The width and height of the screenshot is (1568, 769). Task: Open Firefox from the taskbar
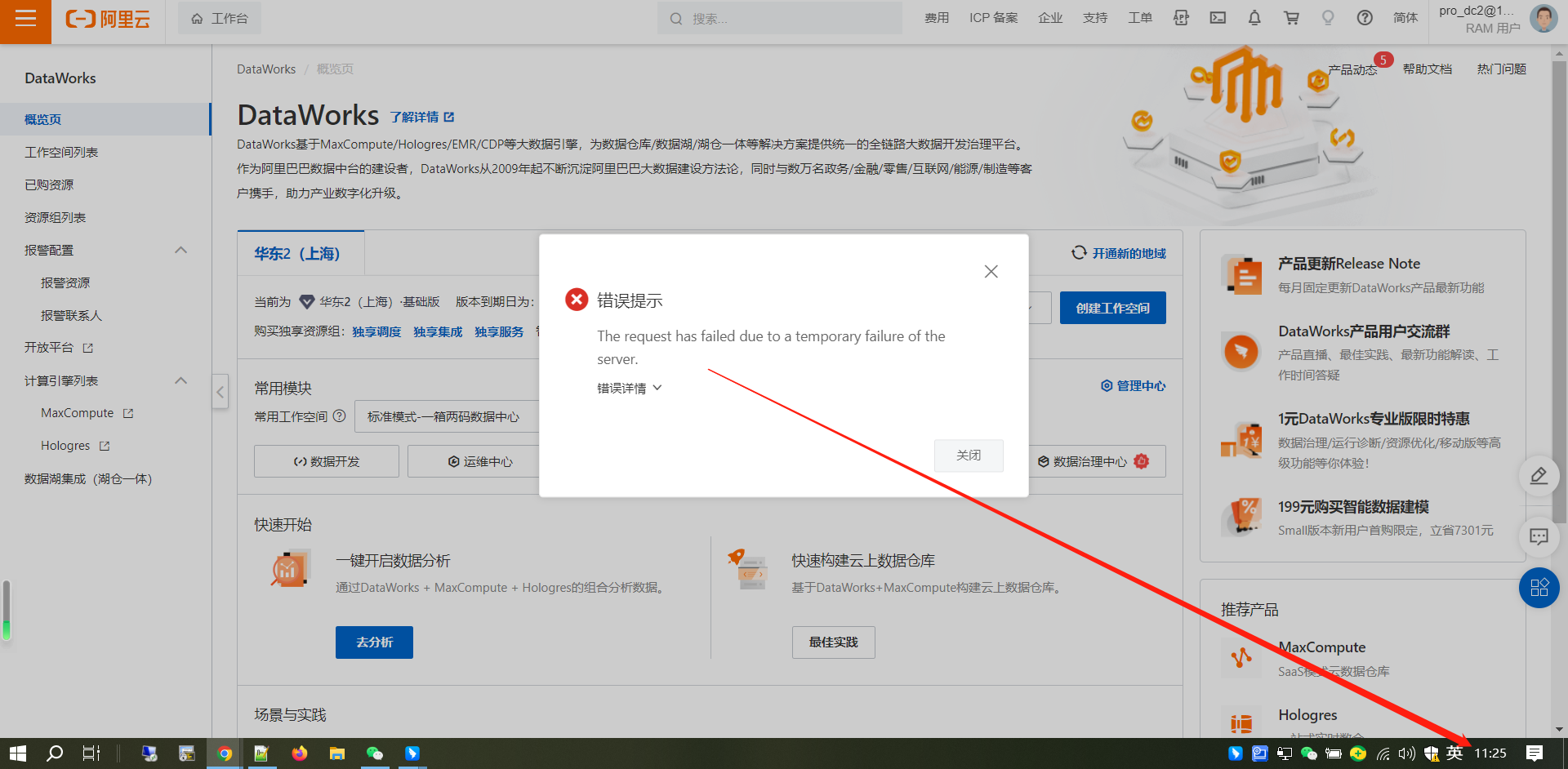click(x=300, y=753)
